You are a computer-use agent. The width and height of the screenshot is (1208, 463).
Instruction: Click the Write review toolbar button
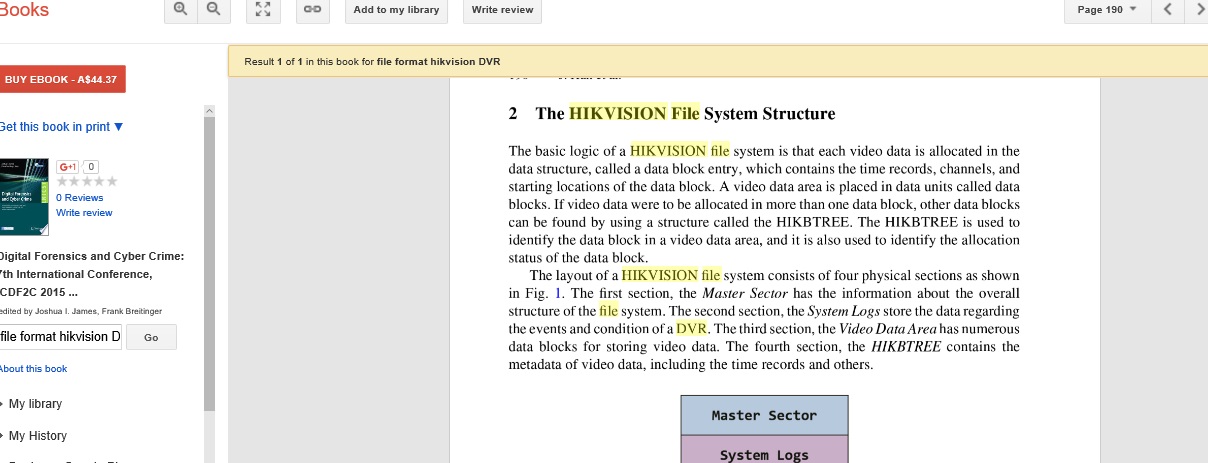(503, 9)
